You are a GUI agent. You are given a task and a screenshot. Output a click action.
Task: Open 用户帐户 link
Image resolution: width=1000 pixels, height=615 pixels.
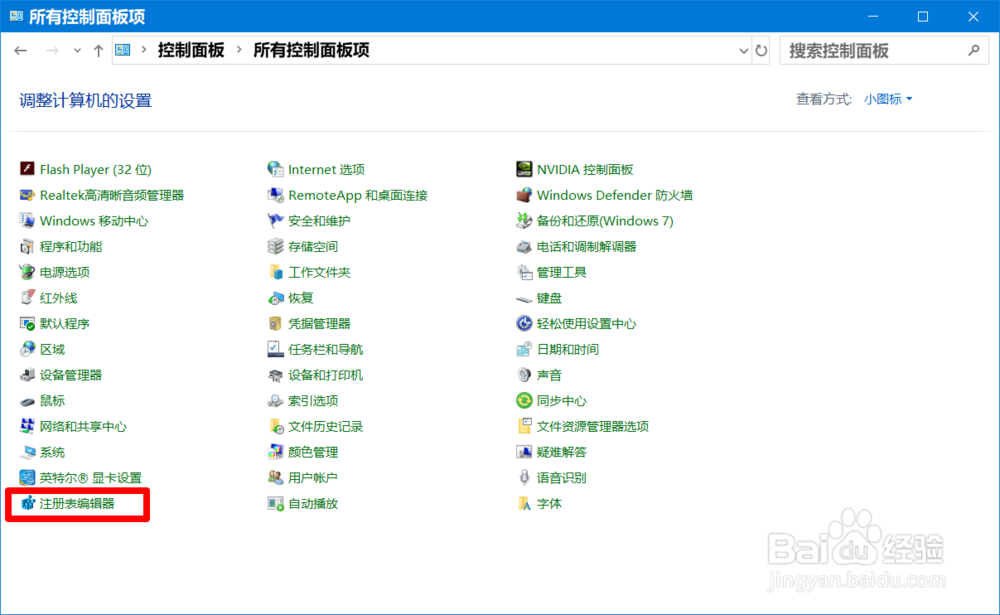[313, 478]
